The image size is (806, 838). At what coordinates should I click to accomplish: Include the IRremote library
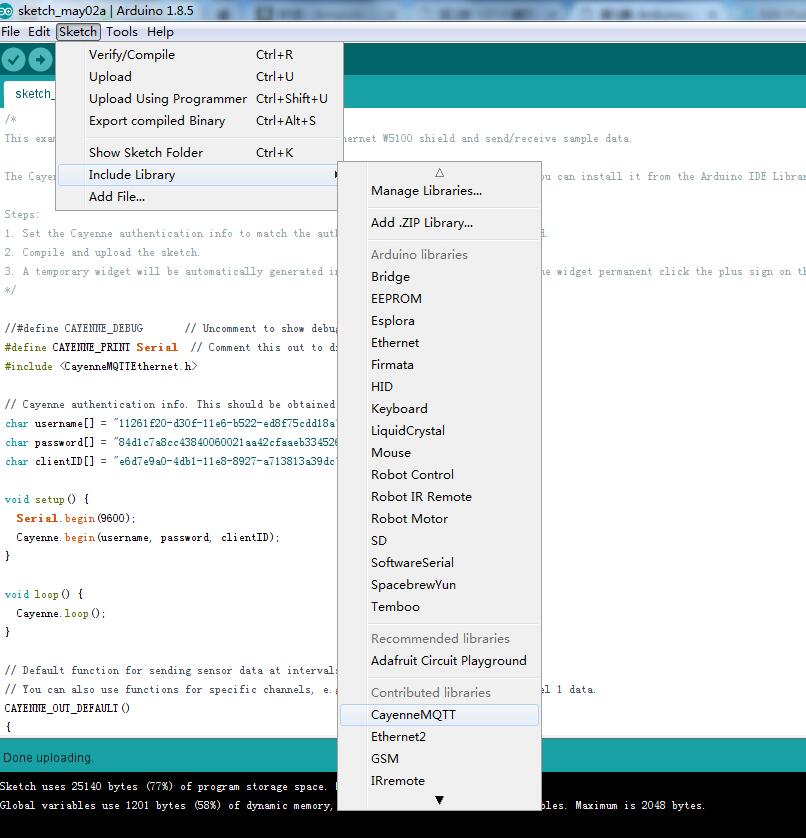pos(439,781)
